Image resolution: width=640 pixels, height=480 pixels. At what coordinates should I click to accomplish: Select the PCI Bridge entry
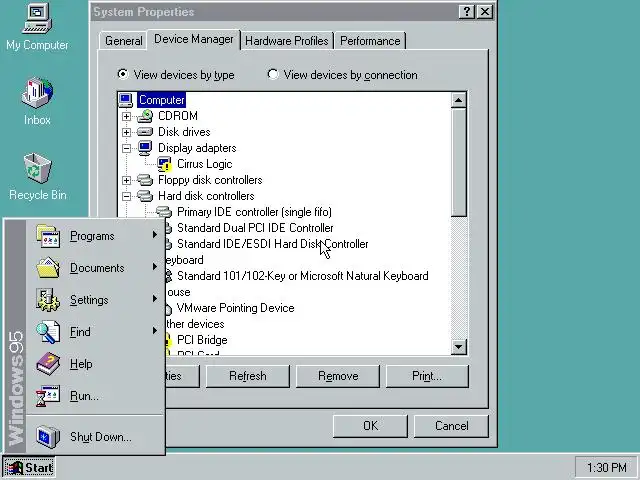(202, 340)
